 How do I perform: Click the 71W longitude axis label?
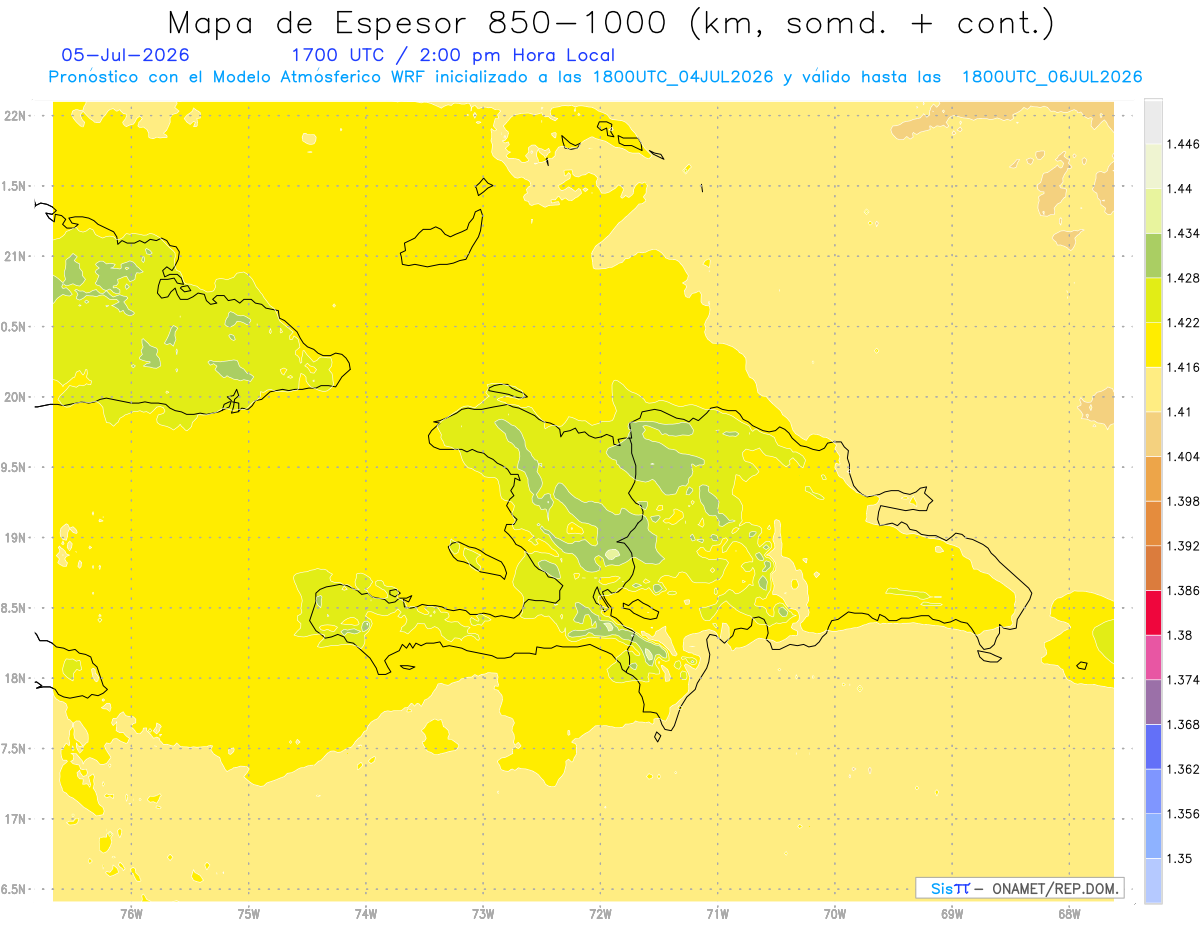coord(717,914)
